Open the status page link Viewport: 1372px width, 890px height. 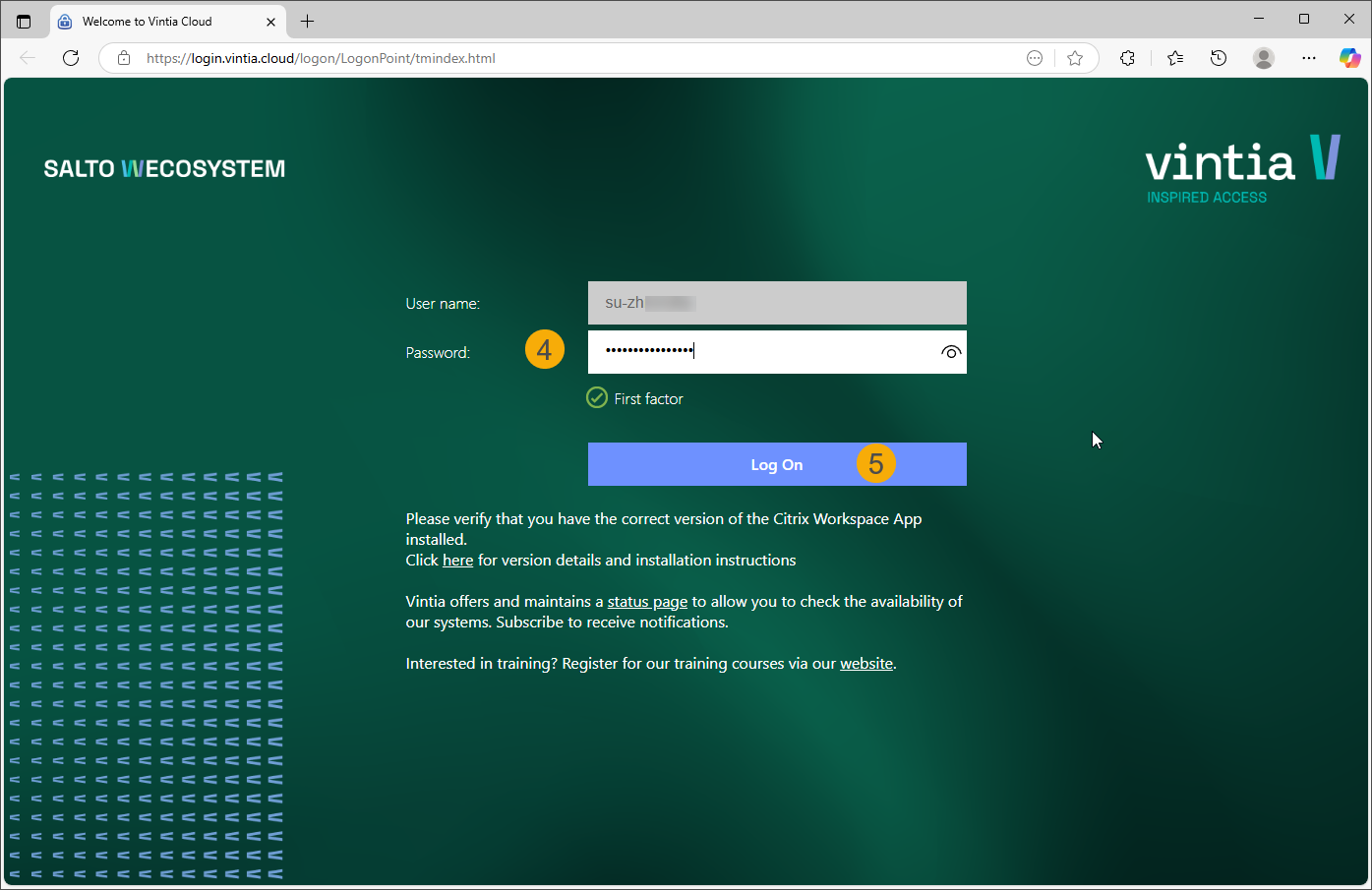pyautogui.click(x=647, y=602)
